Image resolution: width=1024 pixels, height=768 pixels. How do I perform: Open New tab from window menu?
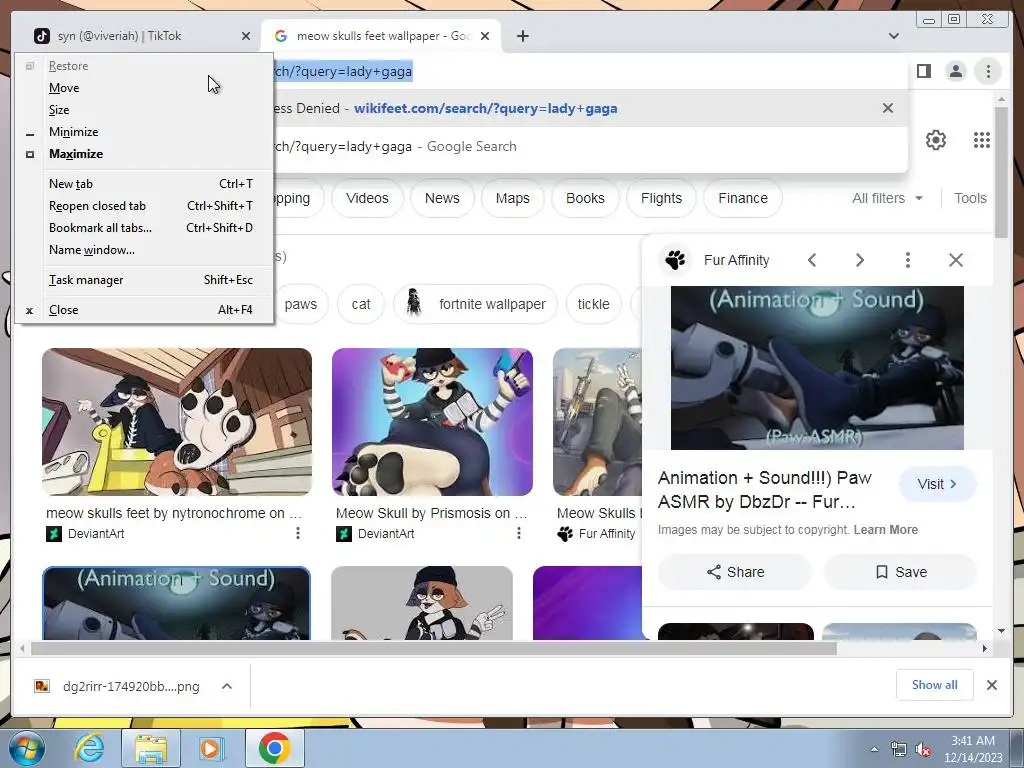coord(144,184)
